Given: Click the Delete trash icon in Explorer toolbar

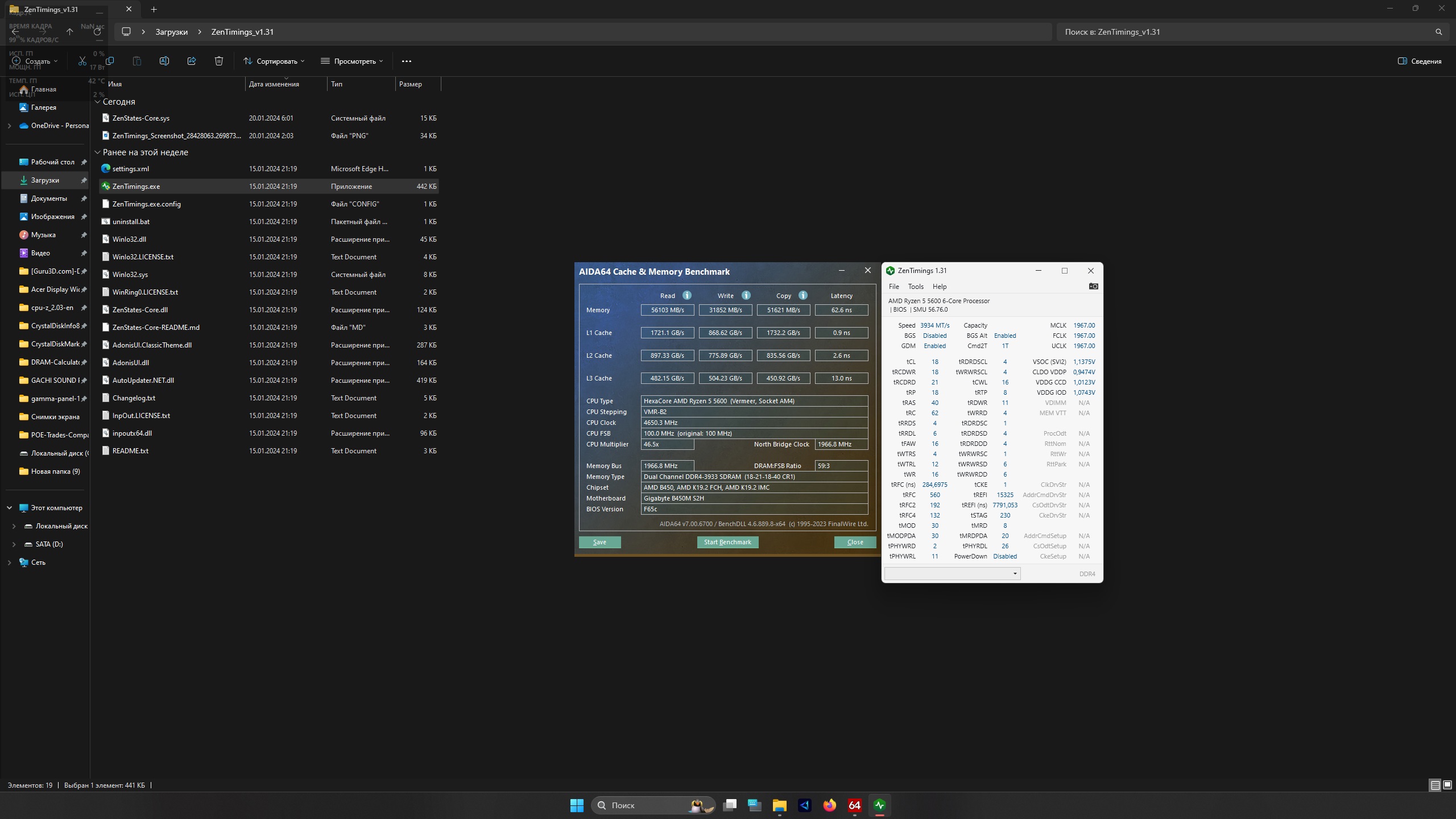Looking at the screenshot, I should 219,61.
